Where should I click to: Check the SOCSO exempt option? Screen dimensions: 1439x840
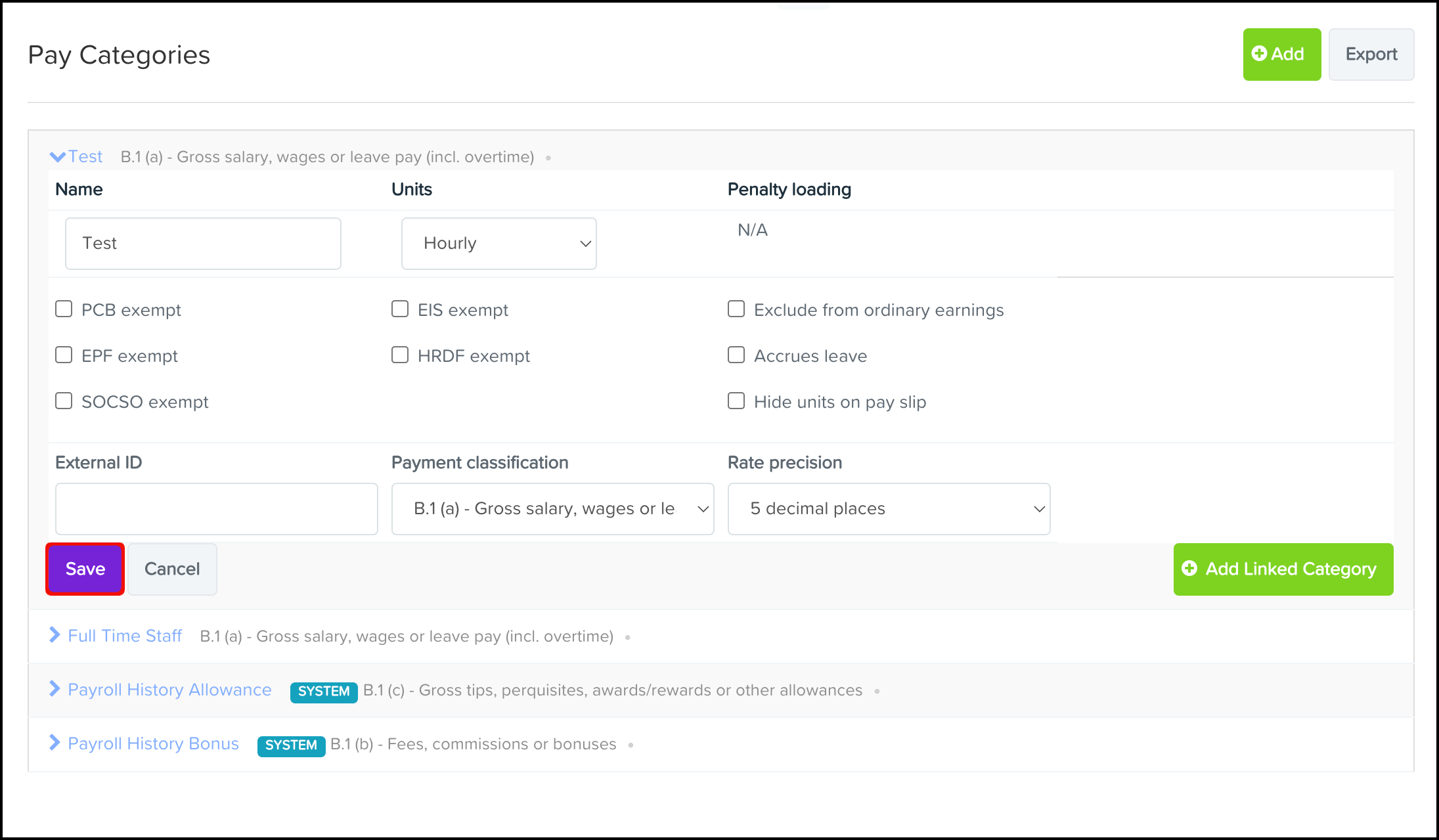point(64,401)
